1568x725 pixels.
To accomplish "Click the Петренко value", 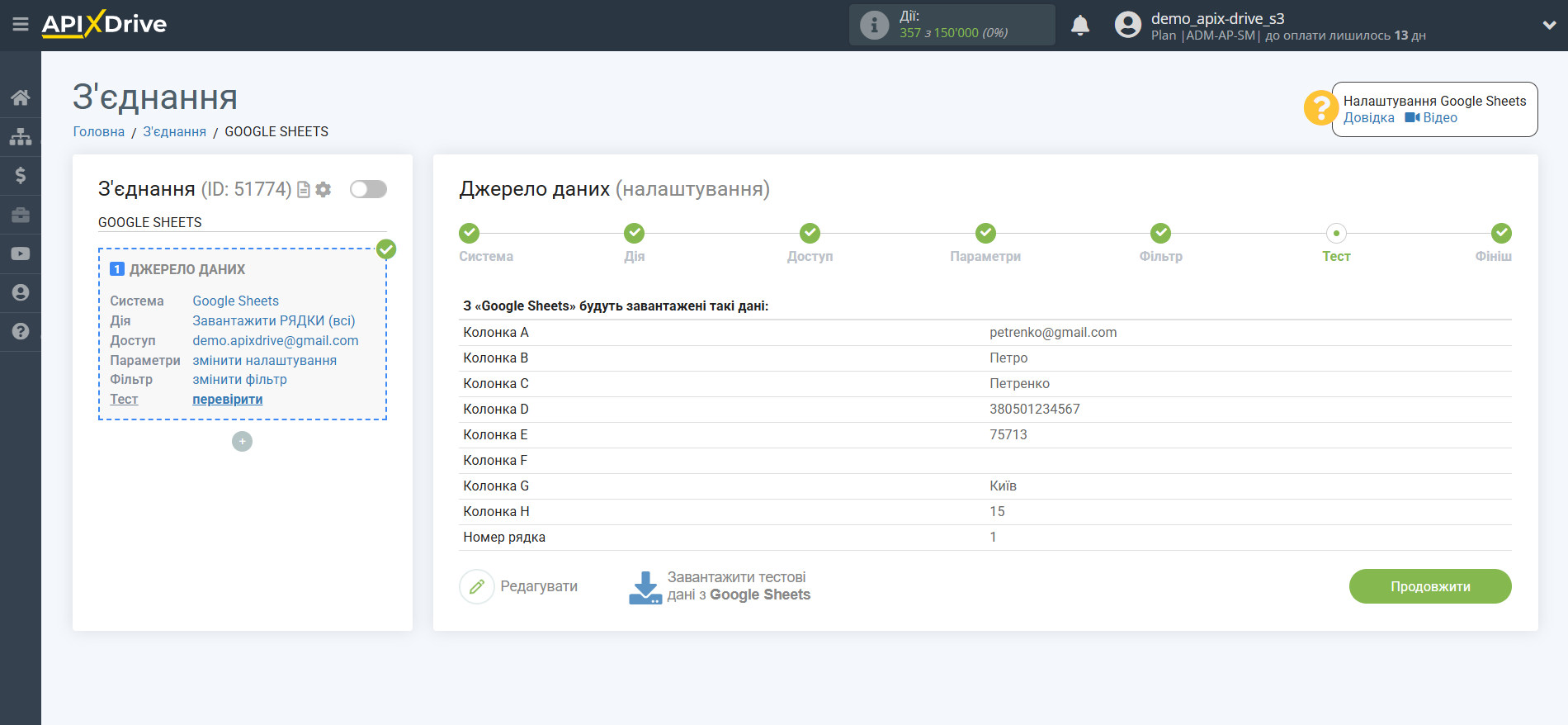I will (x=1020, y=383).
